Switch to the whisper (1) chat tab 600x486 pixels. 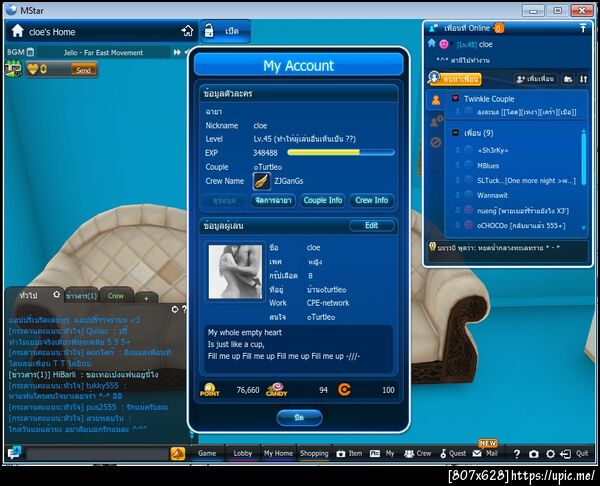(82, 296)
